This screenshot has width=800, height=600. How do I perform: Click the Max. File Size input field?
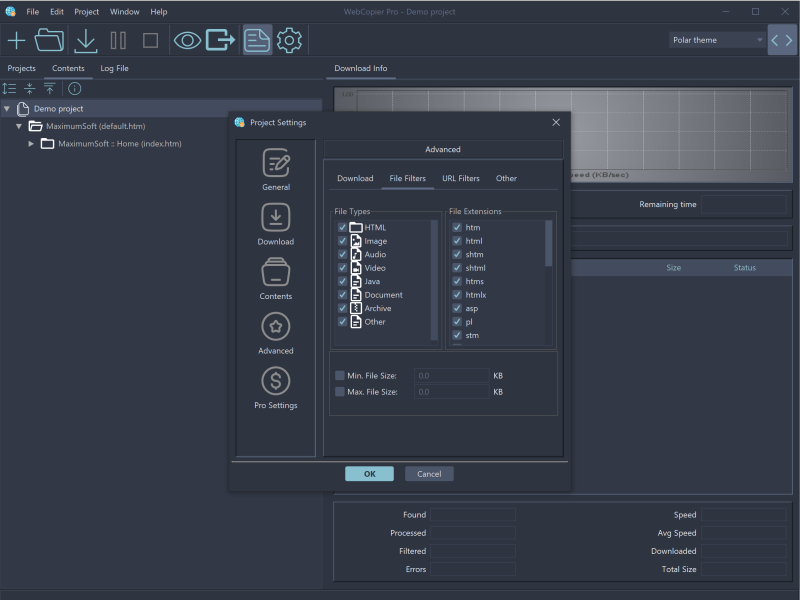pos(452,392)
